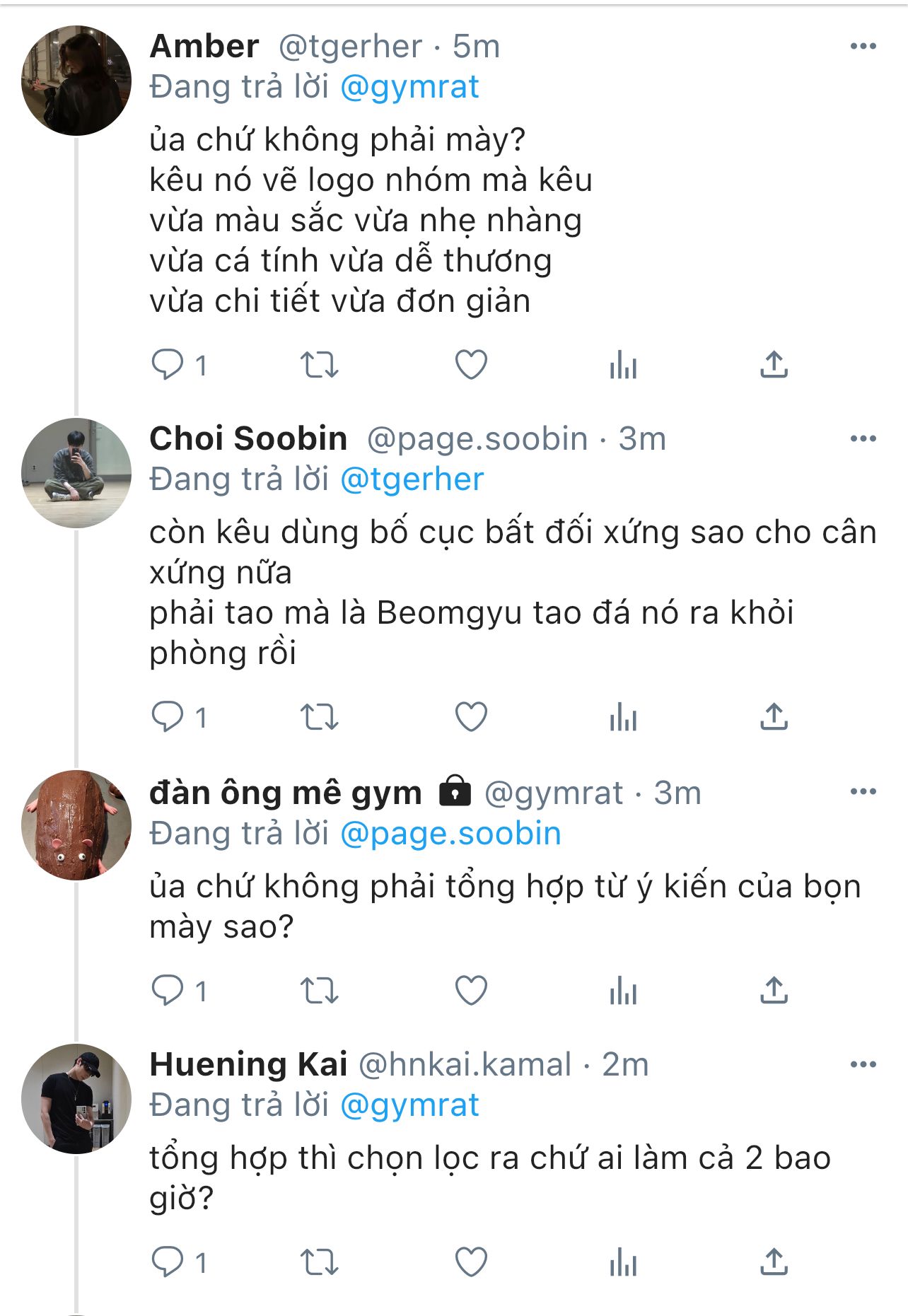
Task: Like the tweet from đàn ông mê gym
Action: pos(471,990)
